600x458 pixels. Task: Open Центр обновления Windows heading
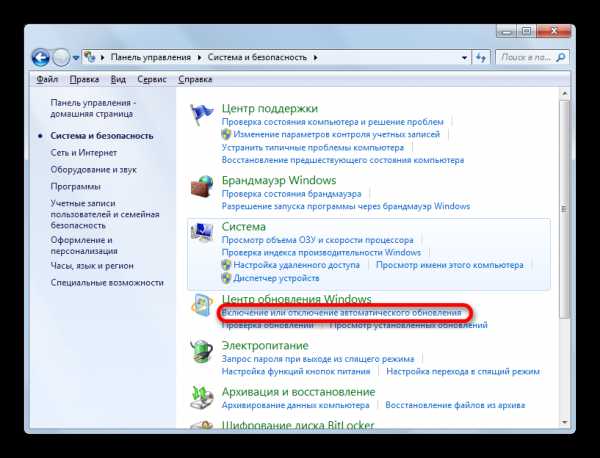coord(297,299)
